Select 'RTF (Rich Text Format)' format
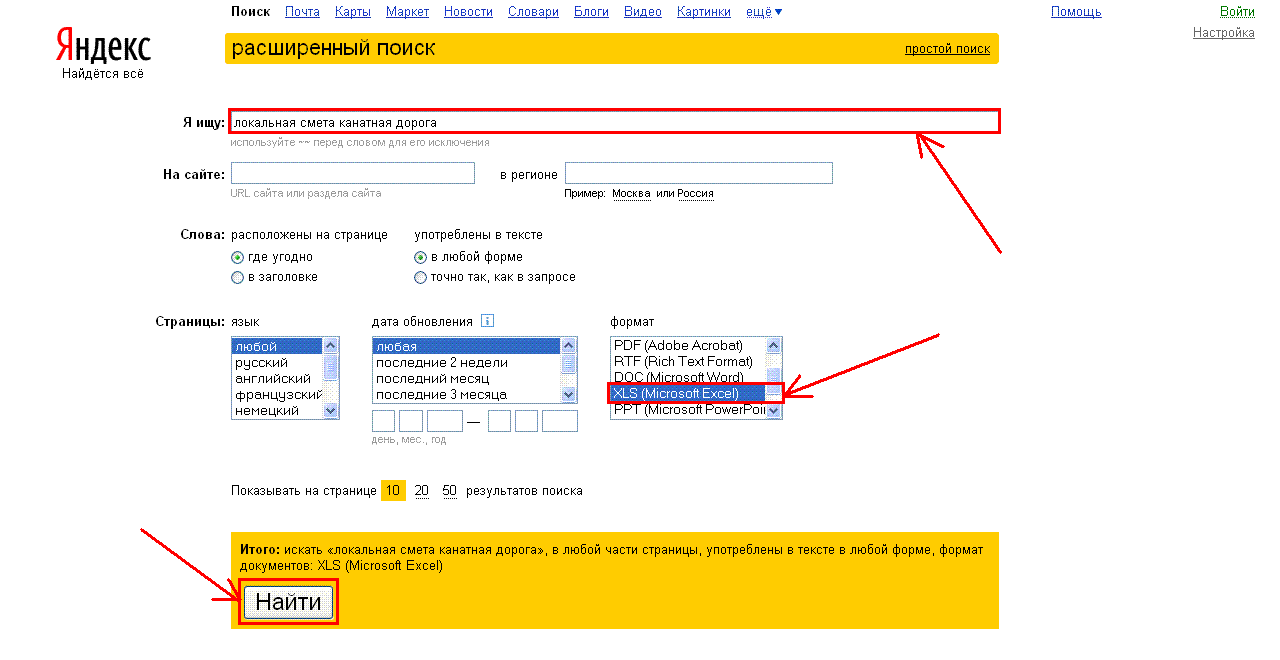The height and width of the screenshot is (660, 1280). [x=689, y=361]
